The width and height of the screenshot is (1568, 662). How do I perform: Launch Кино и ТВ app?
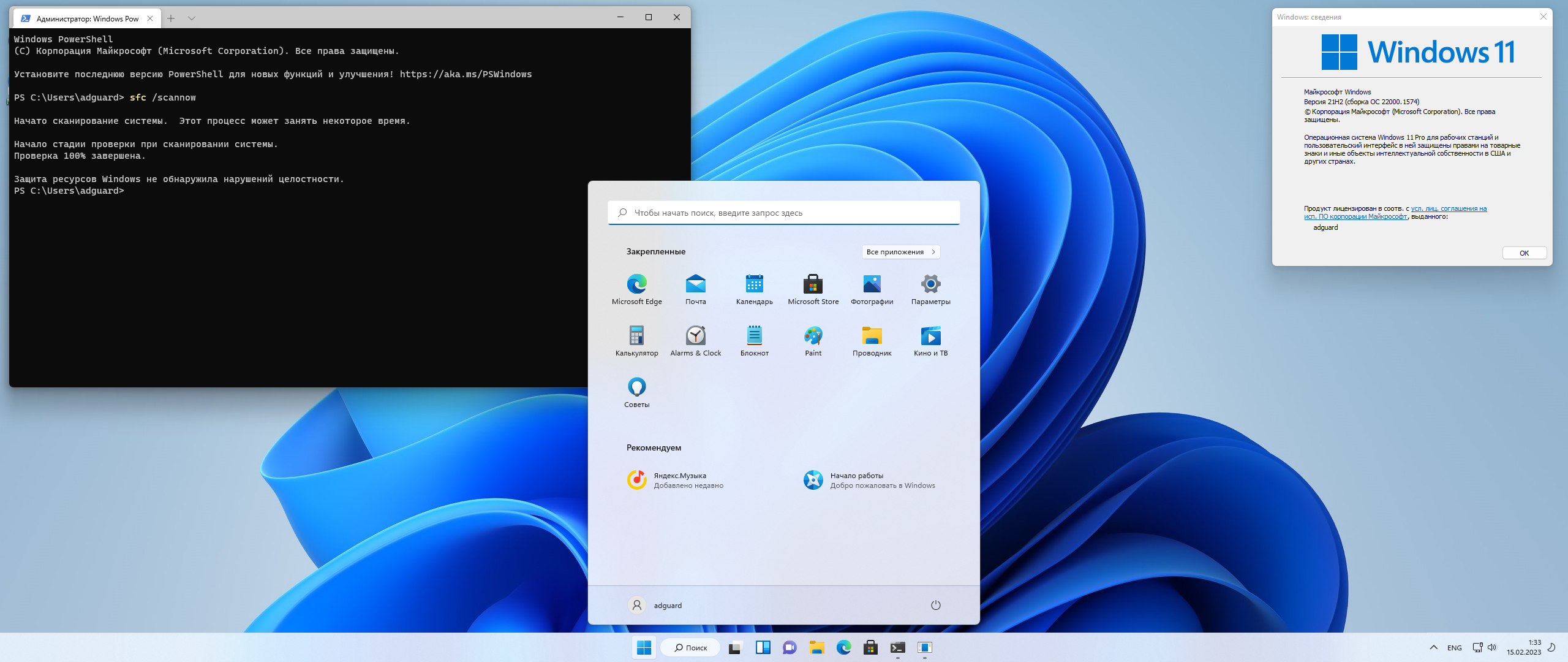930,341
